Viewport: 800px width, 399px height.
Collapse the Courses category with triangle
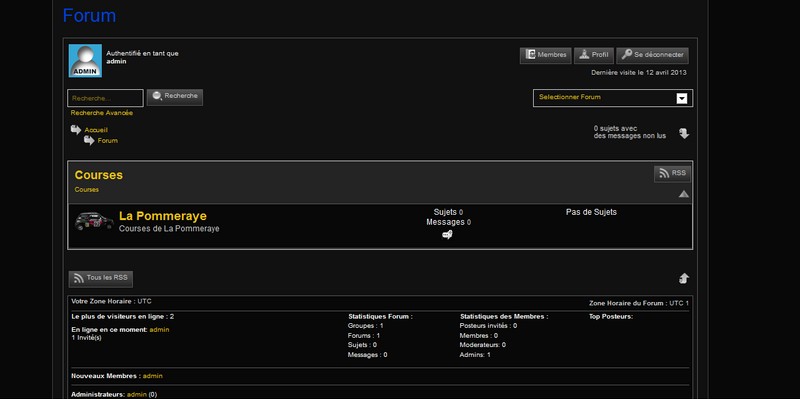point(684,194)
